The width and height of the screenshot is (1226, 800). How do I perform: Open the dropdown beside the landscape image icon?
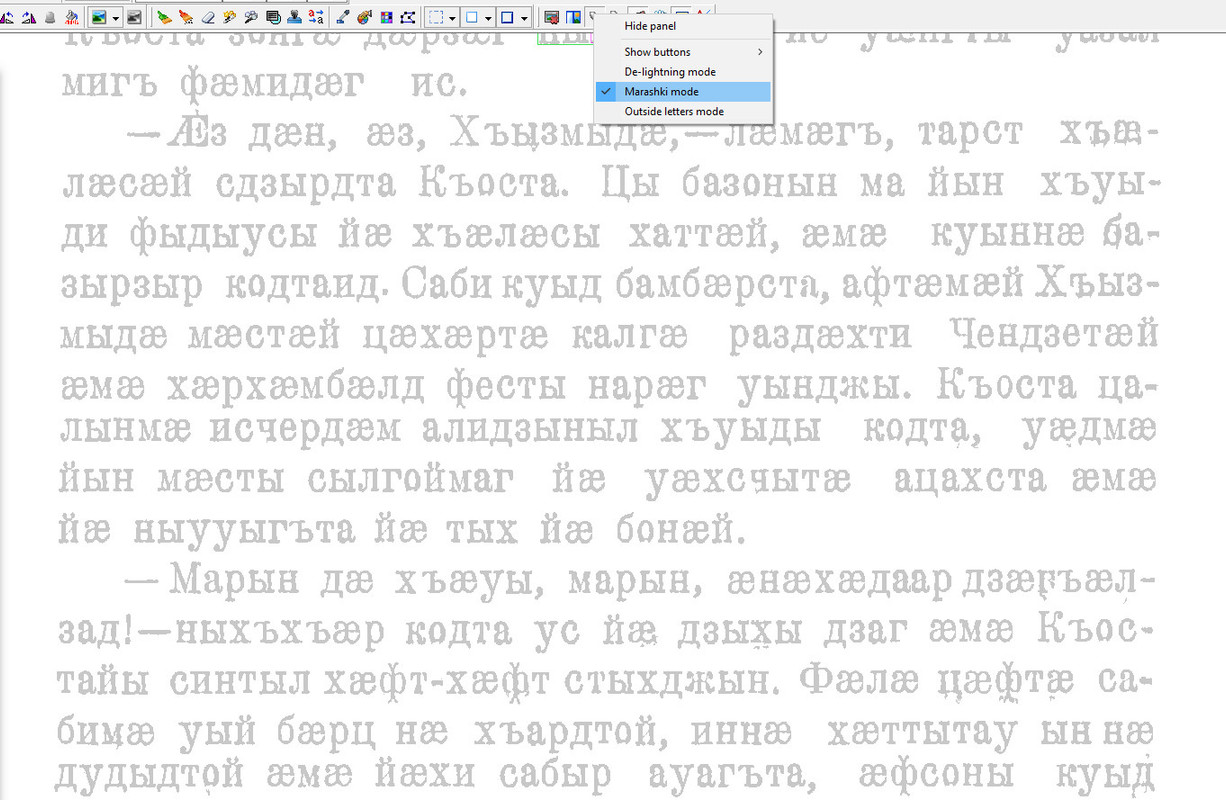point(116,18)
